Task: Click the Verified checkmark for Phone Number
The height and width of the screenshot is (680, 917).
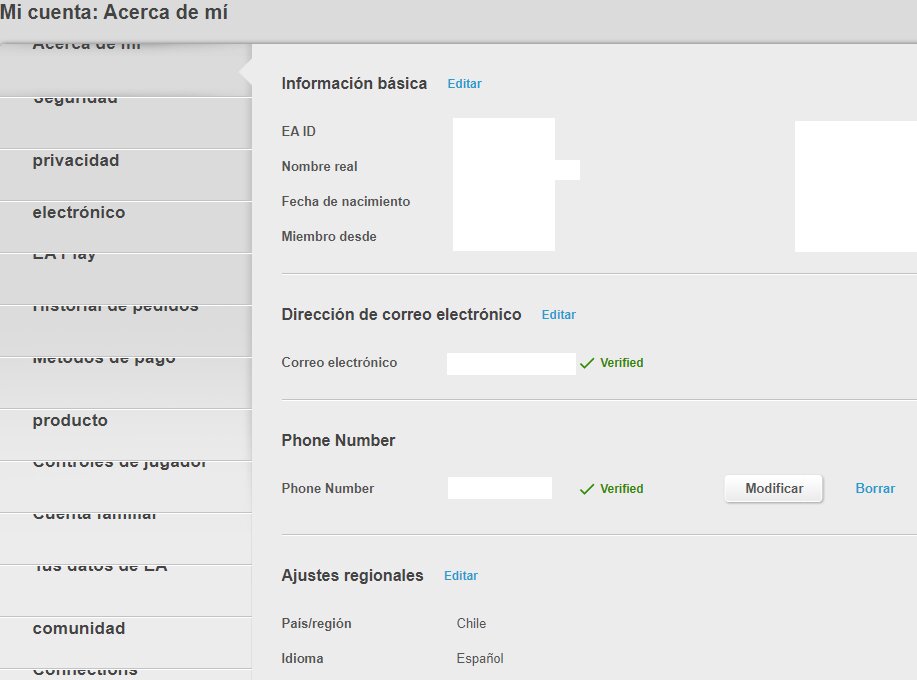Action: (587, 489)
